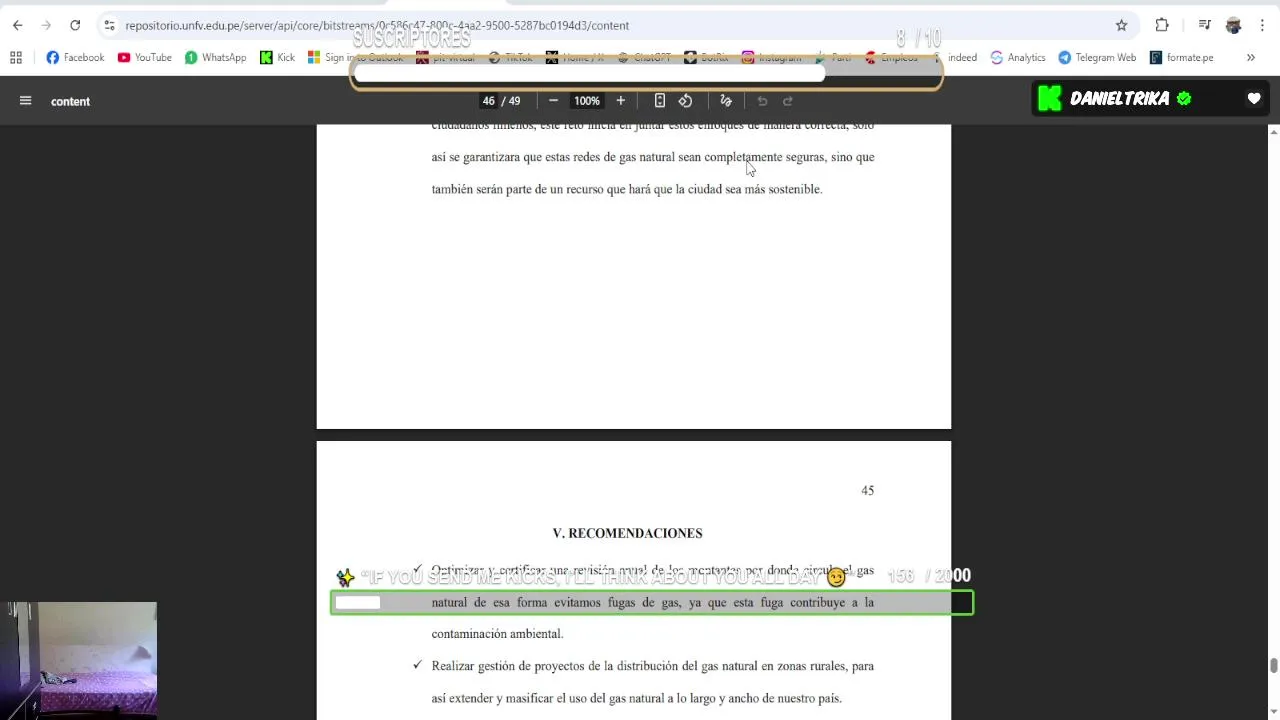Open the Chrome three-dot menu
The width and height of the screenshot is (1280, 720).
tap(1263, 25)
